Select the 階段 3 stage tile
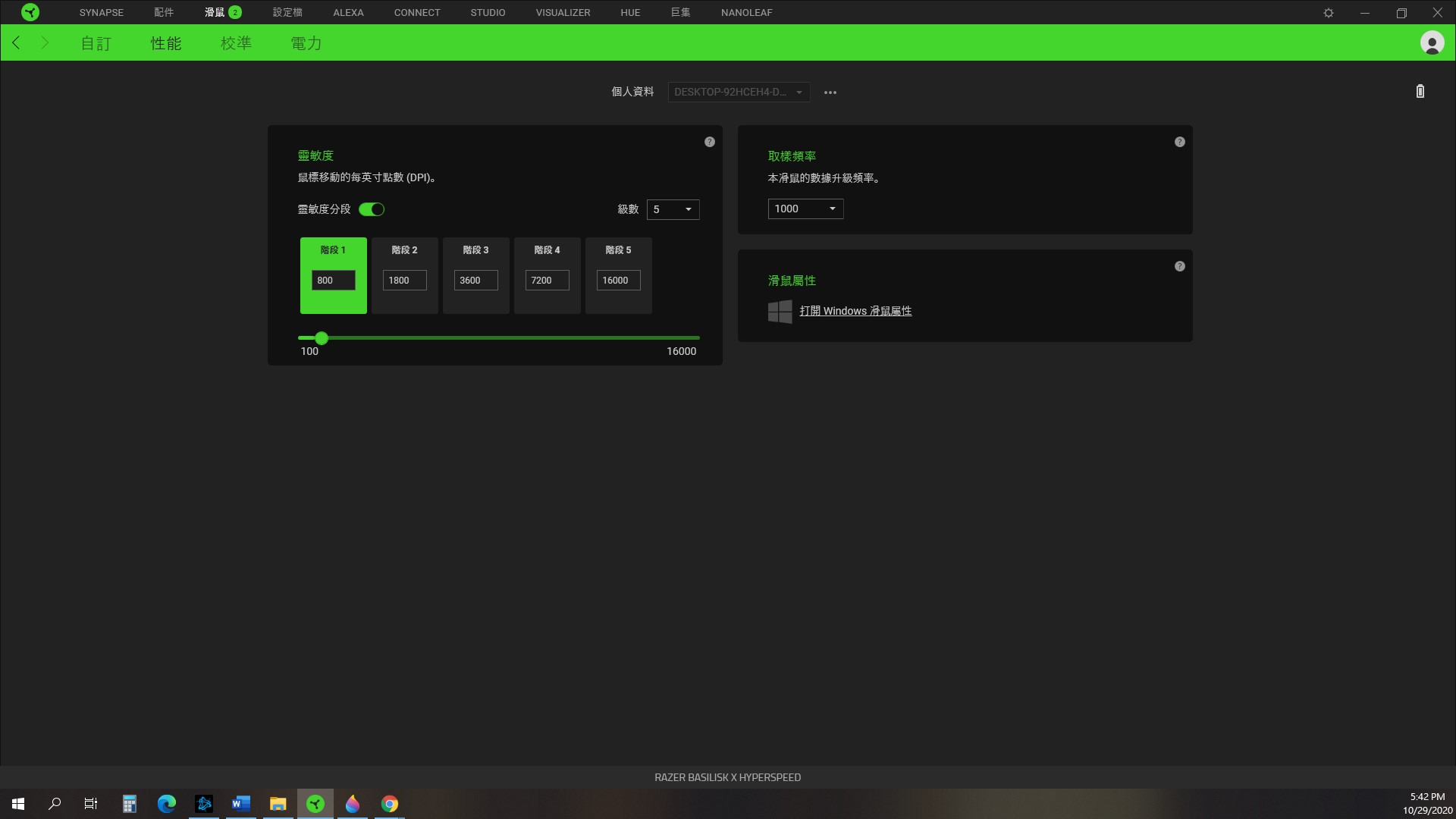Screen dimensions: 1456x819 [x=476, y=275]
